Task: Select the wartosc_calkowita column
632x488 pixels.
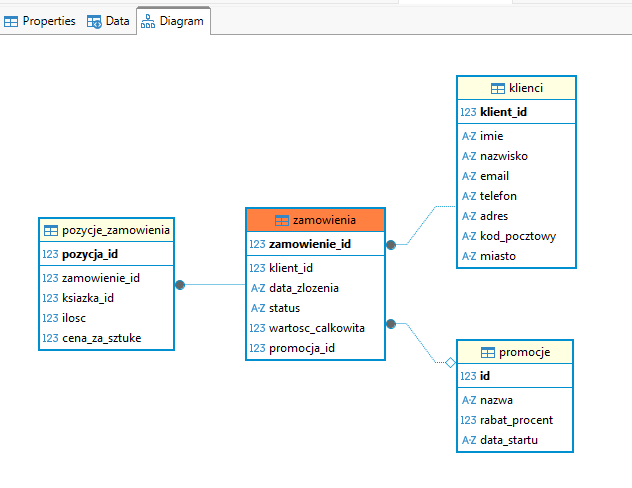Action: pos(316,328)
